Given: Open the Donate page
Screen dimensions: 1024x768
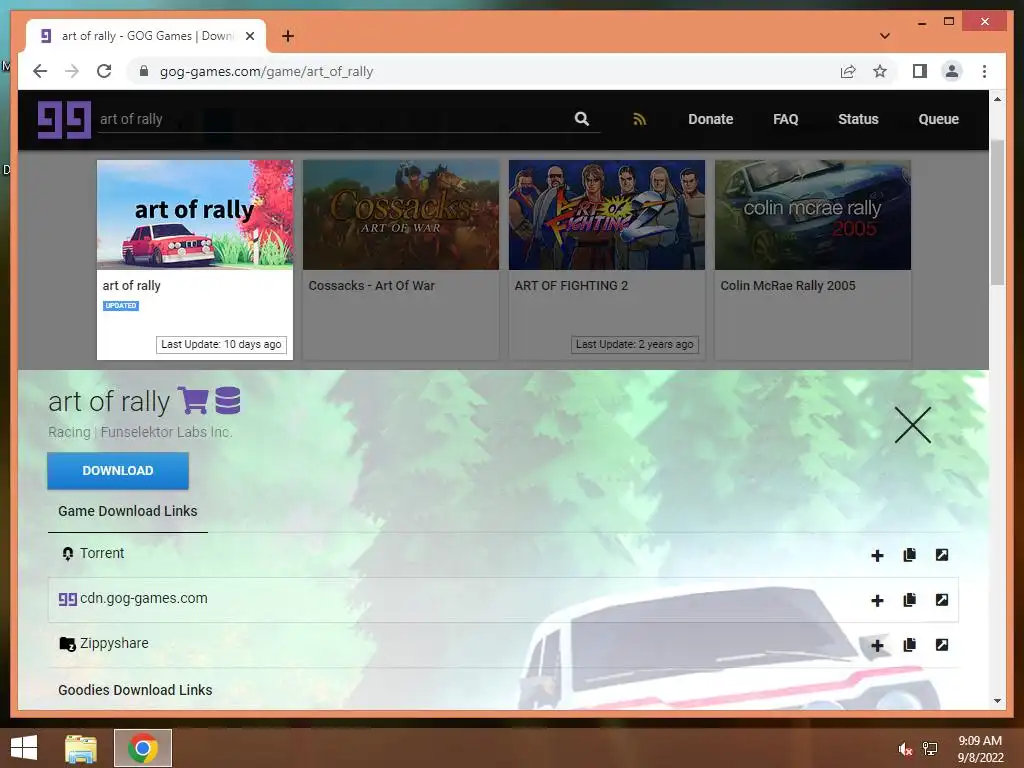Looking at the screenshot, I should pos(711,119).
